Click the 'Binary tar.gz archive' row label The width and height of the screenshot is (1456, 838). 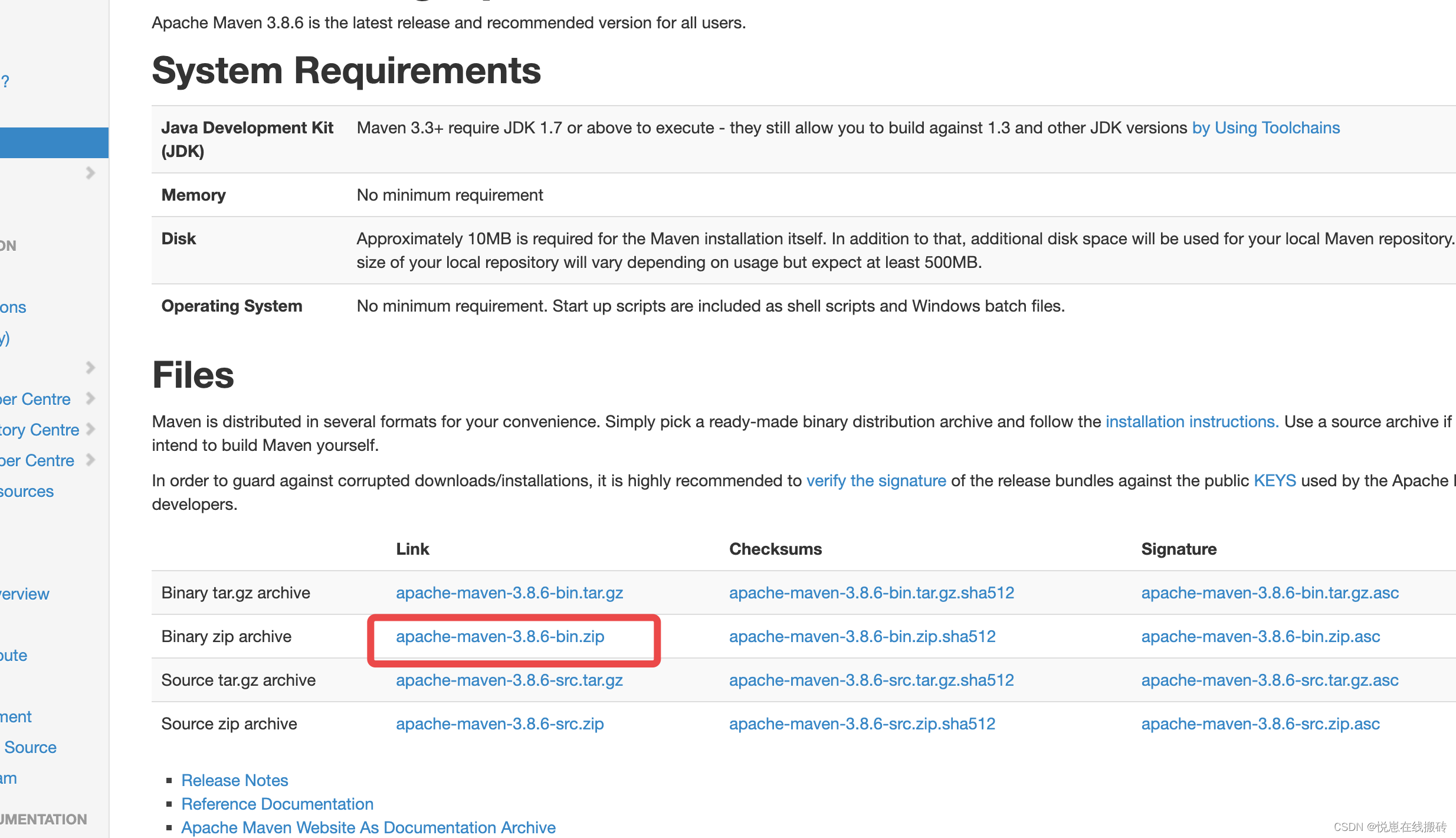pos(236,593)
